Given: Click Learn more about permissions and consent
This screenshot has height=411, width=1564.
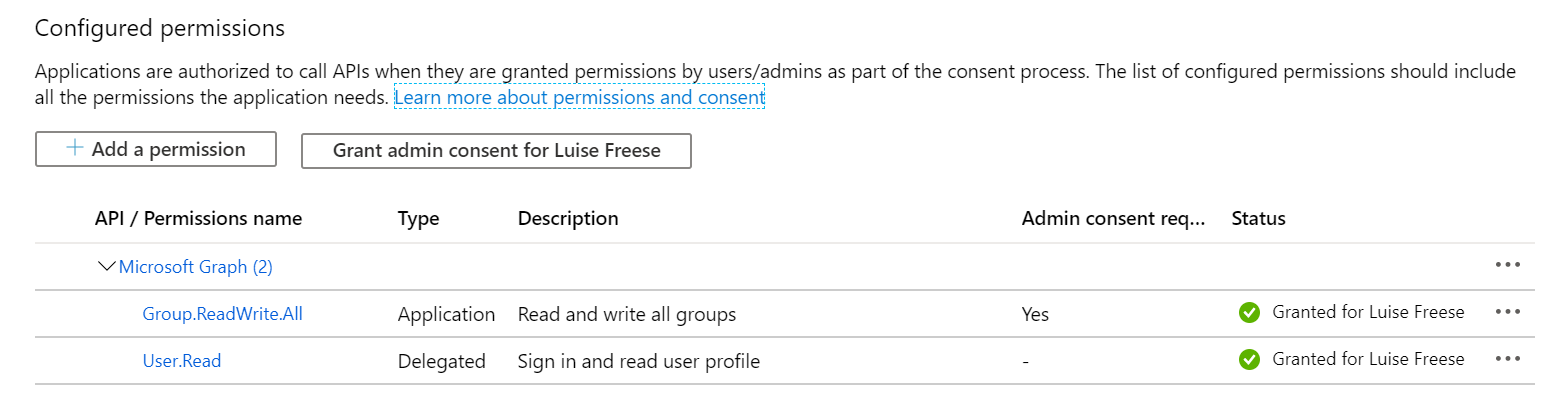Looking at the screenshot, I should tap(579, 98).
